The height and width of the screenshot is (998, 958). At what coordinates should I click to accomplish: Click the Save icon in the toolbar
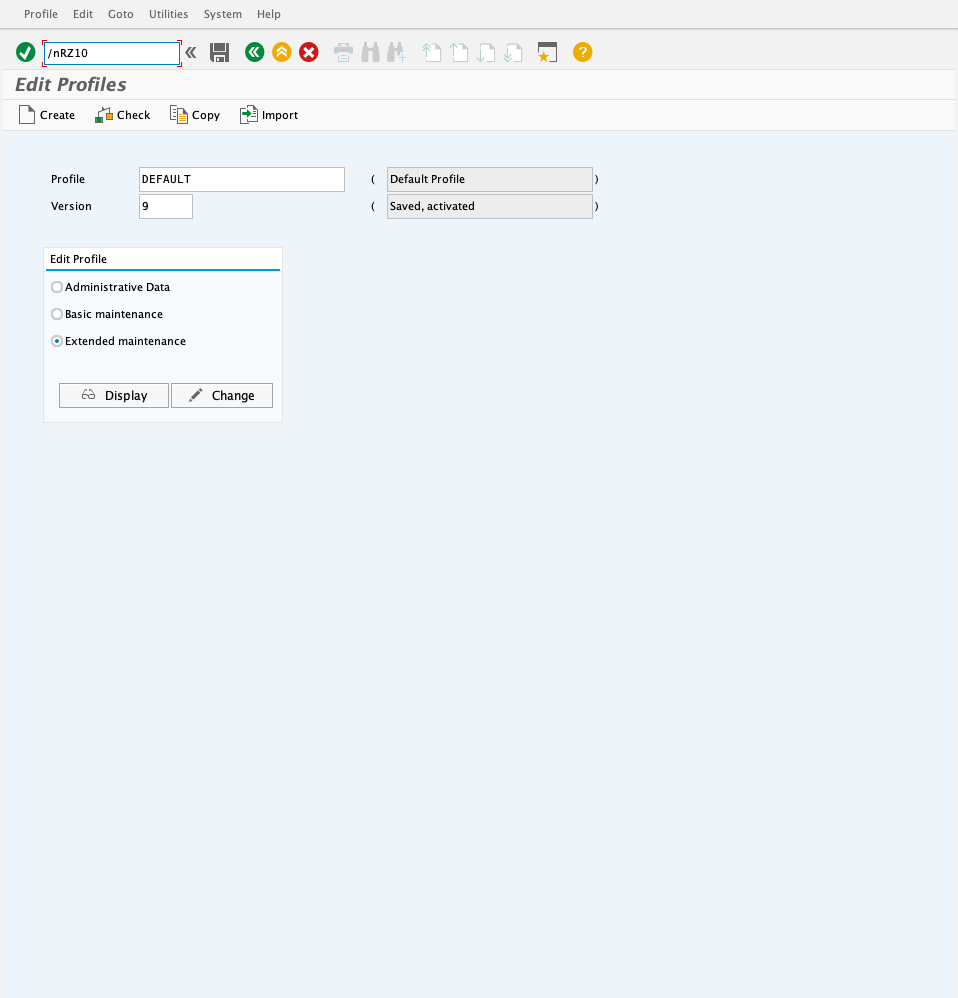(220, 52)
